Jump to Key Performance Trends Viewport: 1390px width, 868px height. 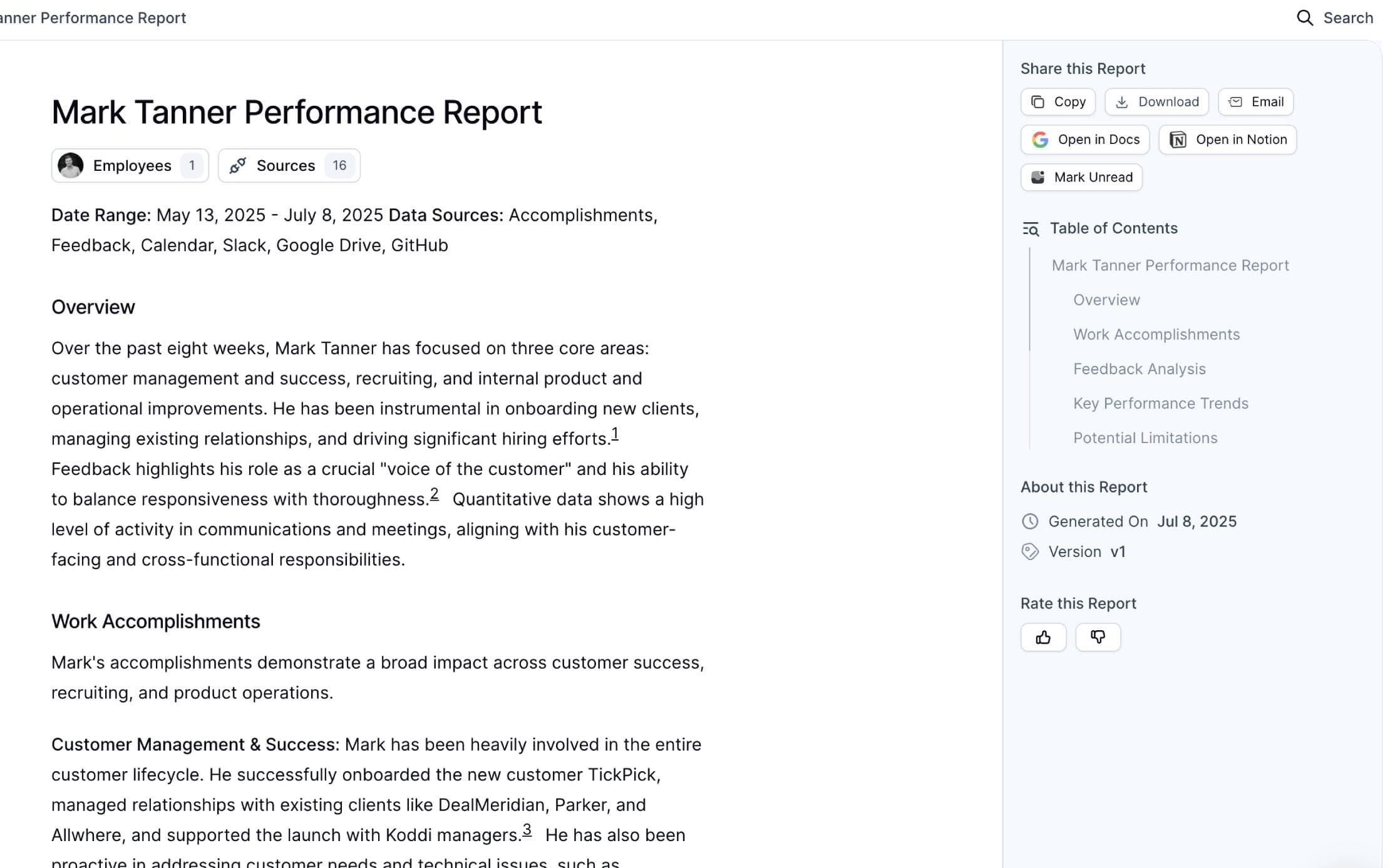tap(1160, 403)
